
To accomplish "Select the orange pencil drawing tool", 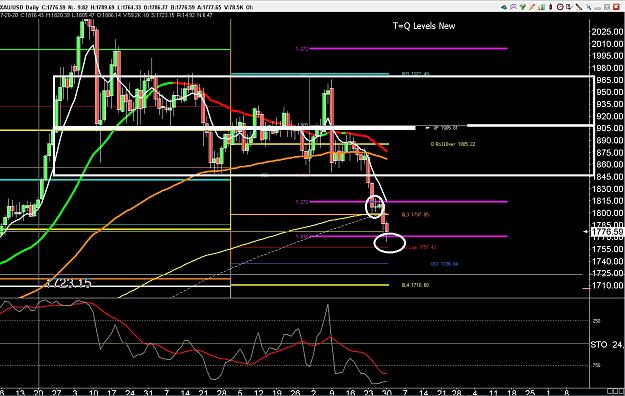I will coord(532,7).
